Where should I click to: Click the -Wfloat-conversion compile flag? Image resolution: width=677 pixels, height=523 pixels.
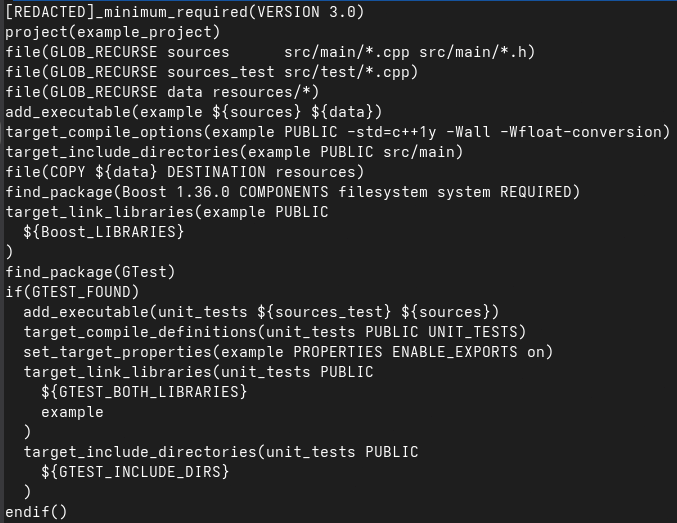point(580,132)
